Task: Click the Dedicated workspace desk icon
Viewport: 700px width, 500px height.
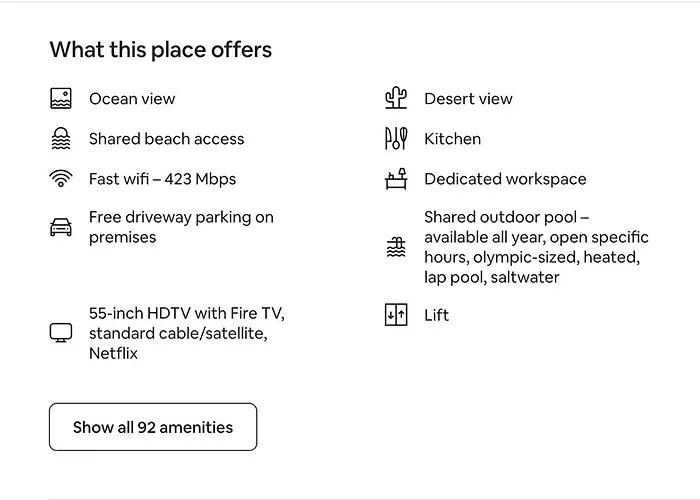Action: pos(396,179)
